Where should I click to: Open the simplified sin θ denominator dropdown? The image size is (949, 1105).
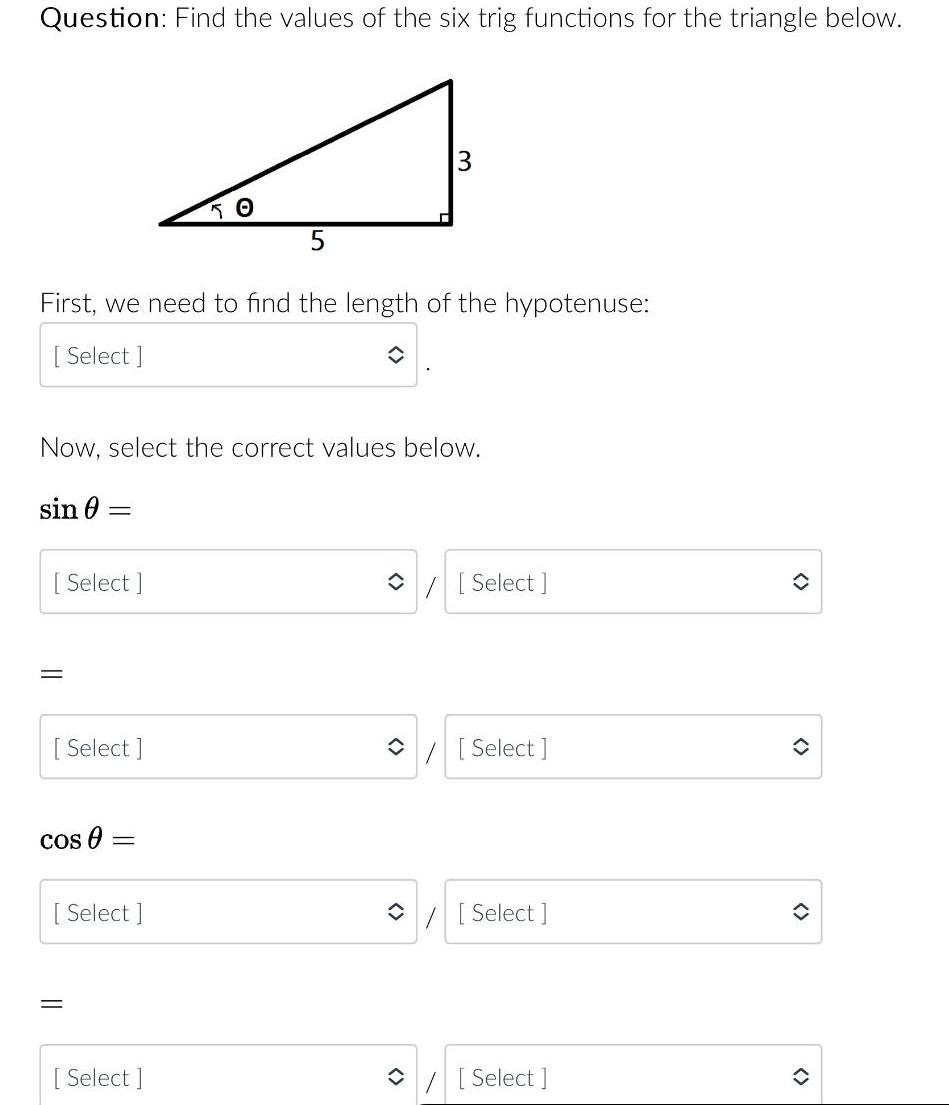click(633, 746)
